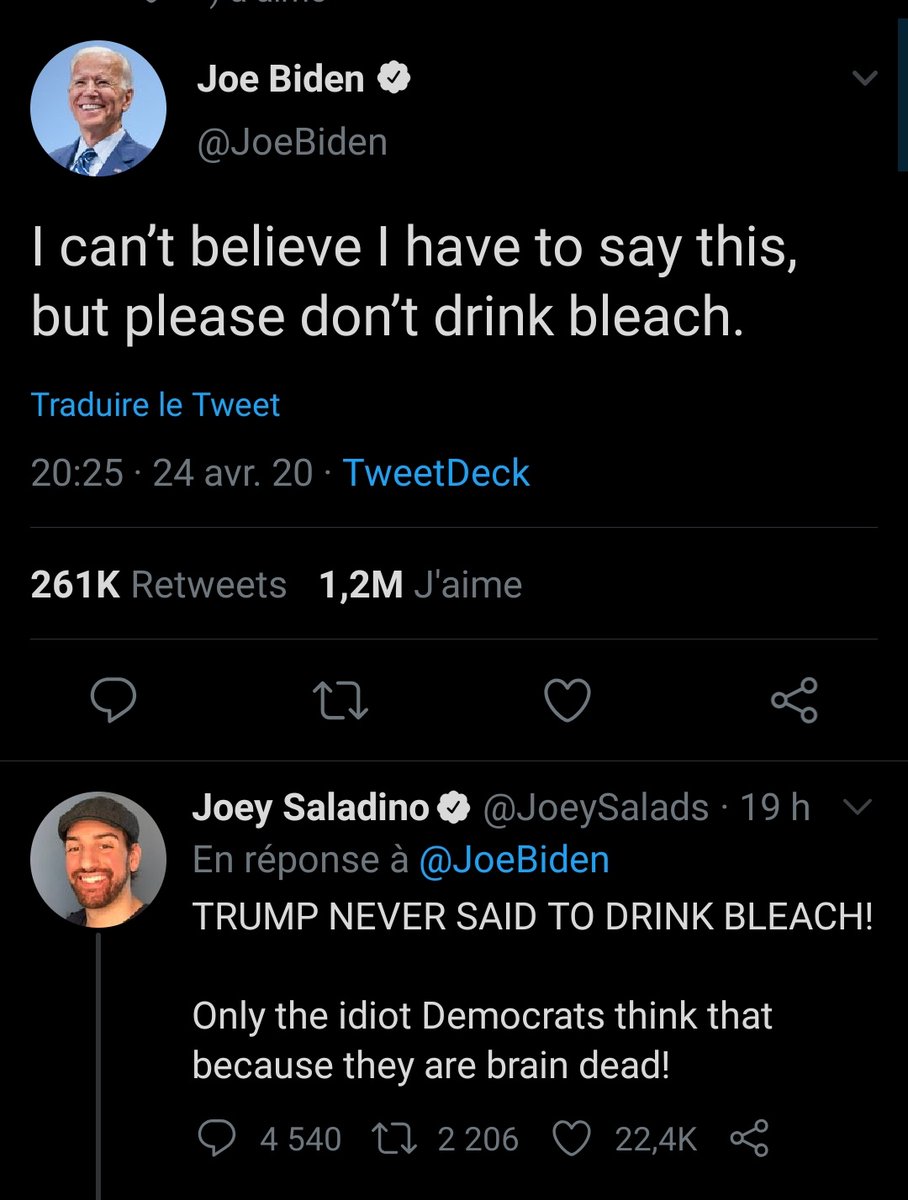
Task: View the 261K Retweets list
Action: pyautogui.click(x=159, y=585)
